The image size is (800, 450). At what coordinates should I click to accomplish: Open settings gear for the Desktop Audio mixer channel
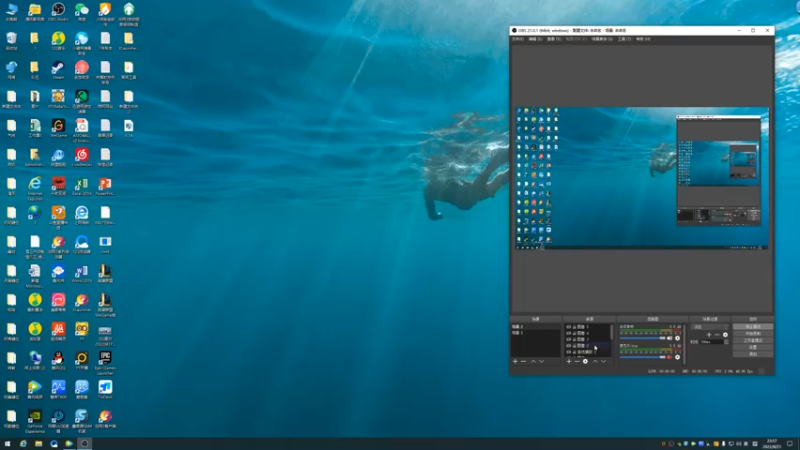click(x=678, y=338)
